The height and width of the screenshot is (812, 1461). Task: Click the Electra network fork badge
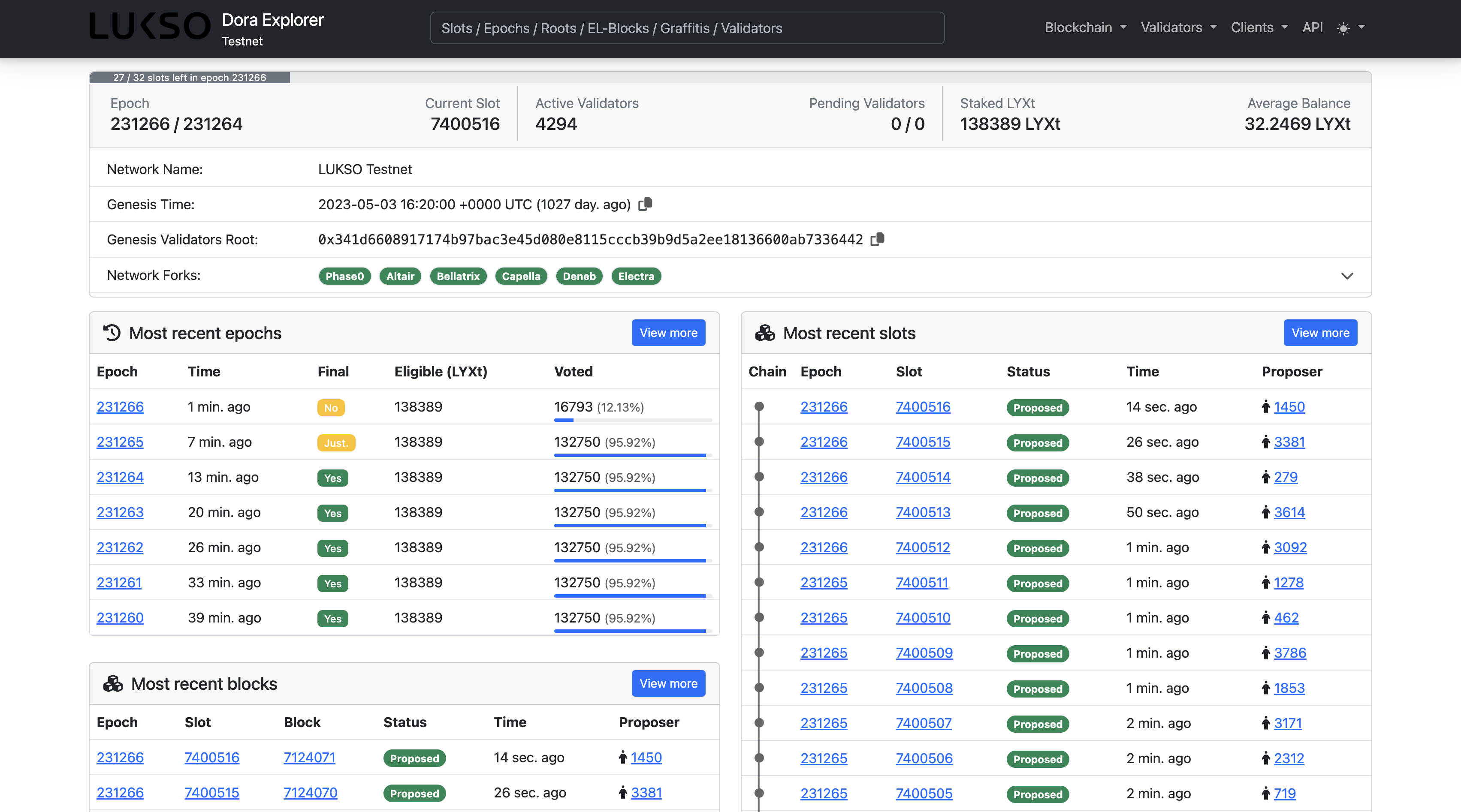coord(636,276)
